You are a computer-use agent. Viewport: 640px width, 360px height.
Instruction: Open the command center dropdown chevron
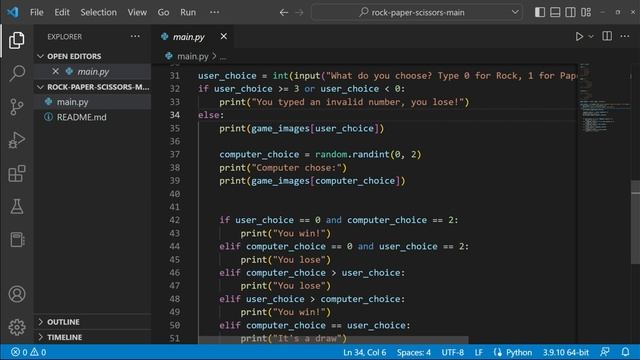pos(515,12)
